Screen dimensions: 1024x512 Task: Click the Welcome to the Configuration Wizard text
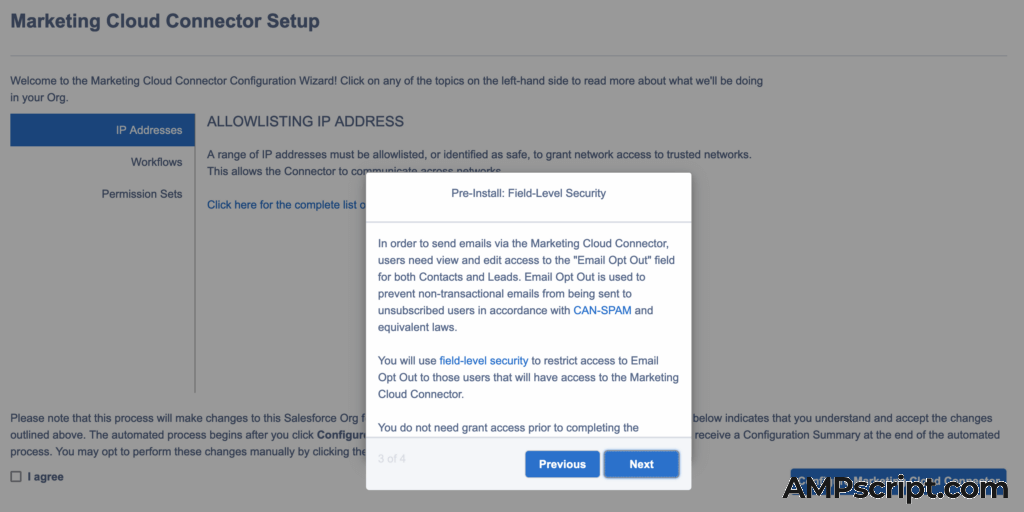[390, 80]
